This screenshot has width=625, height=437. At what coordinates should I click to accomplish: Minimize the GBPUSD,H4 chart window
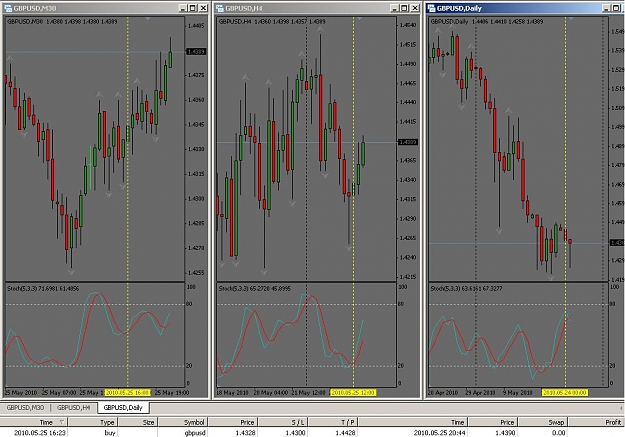[394, 8]
